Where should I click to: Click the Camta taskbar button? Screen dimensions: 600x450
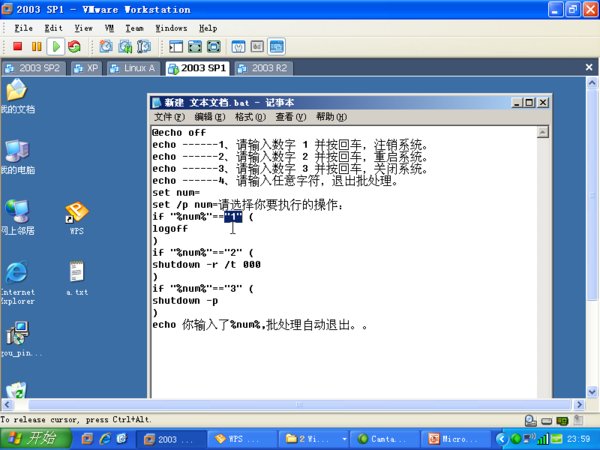tap(385, 439)
